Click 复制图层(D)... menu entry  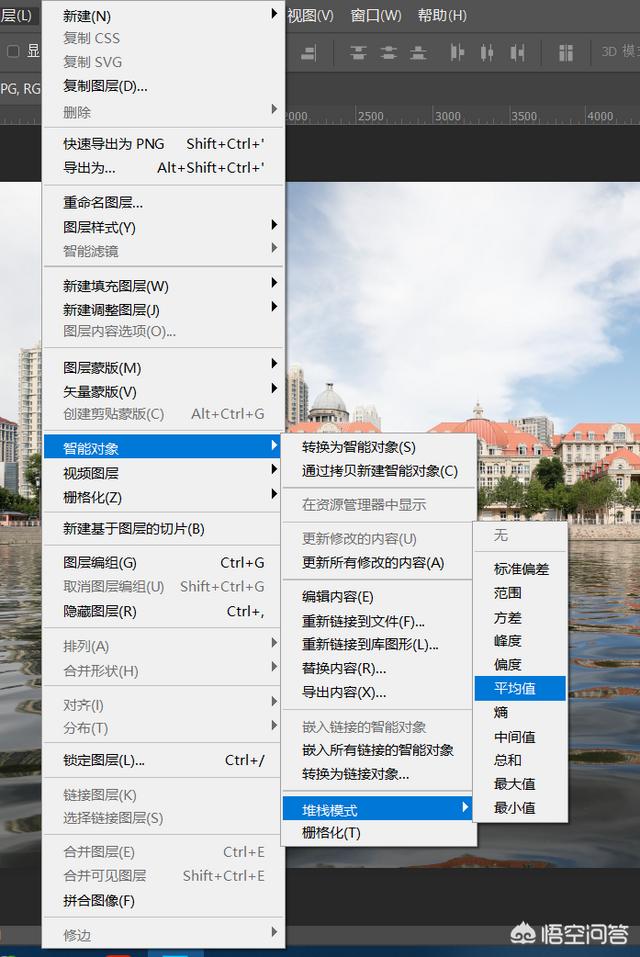105,86
